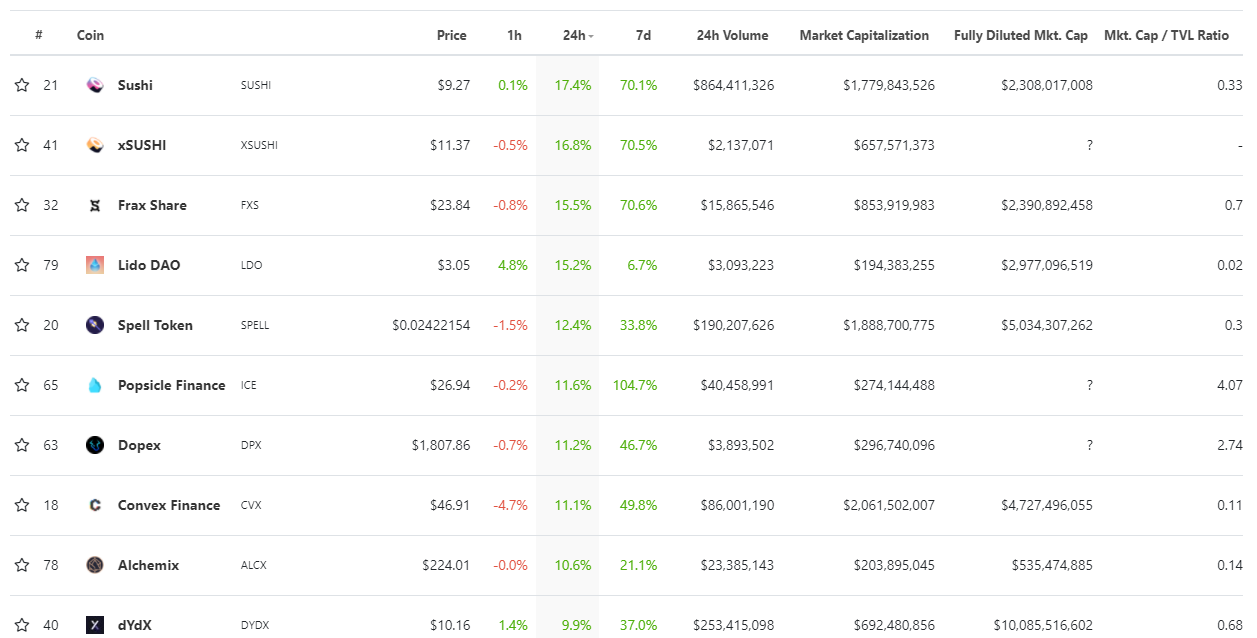
Task: Click the Dopex coin logo icon
Action: pyautogui.click(x=95, y=445)
